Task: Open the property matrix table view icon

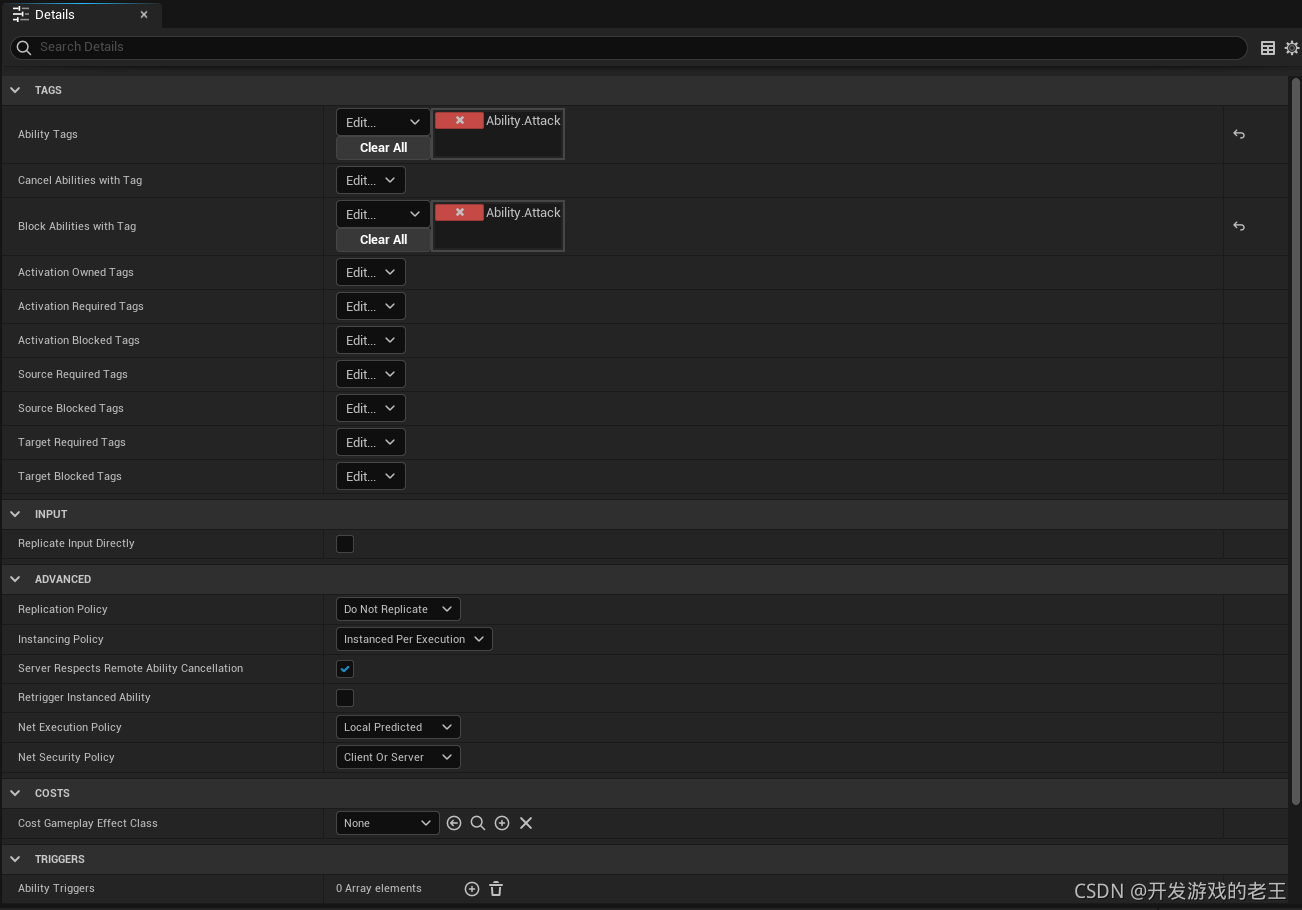Action: 1268,48
